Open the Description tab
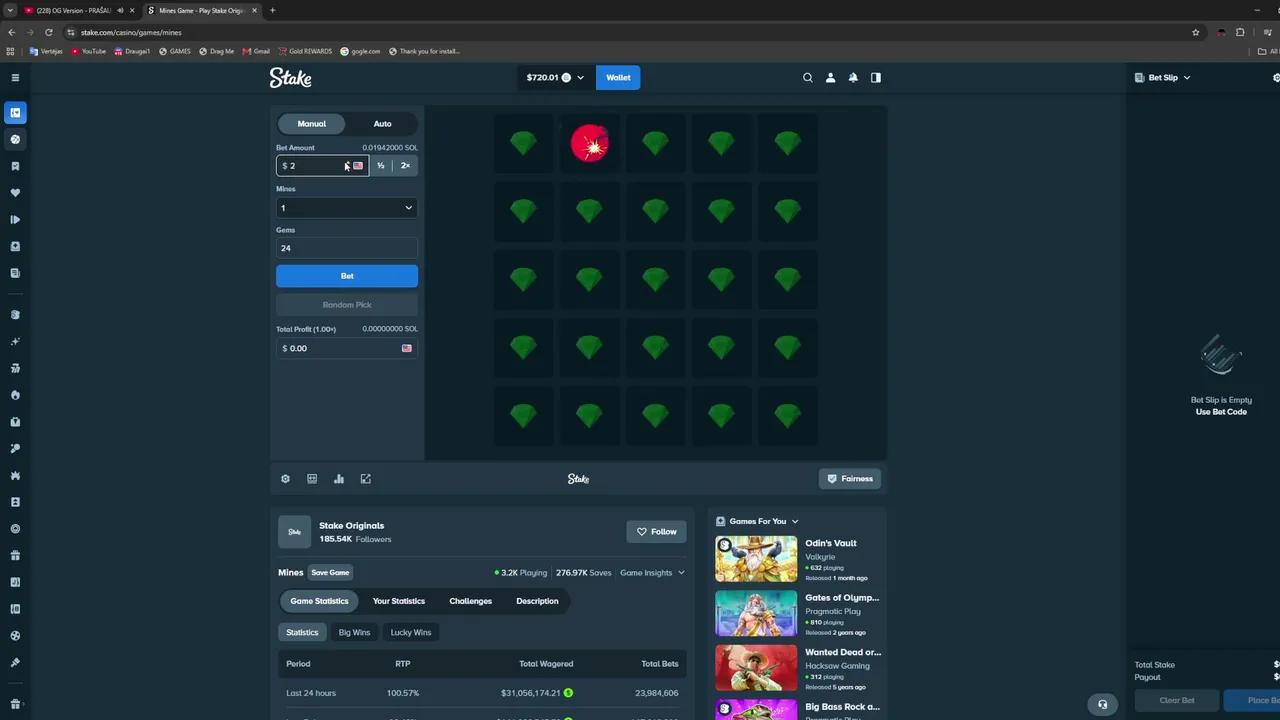The height and width of the screenshot is (720, 1280). 537,601
